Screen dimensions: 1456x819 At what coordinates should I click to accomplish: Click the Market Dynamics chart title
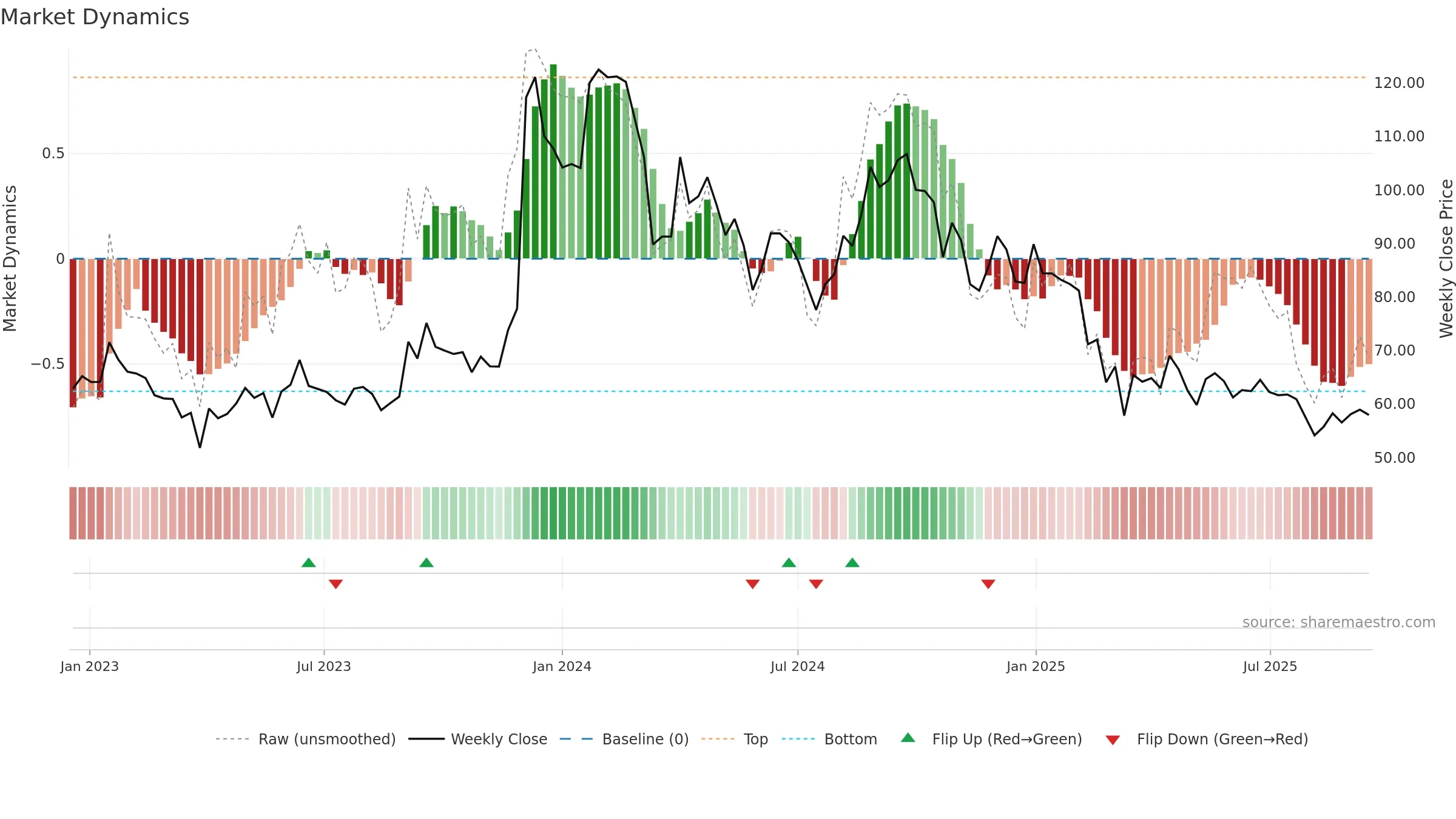pos(95,17)
